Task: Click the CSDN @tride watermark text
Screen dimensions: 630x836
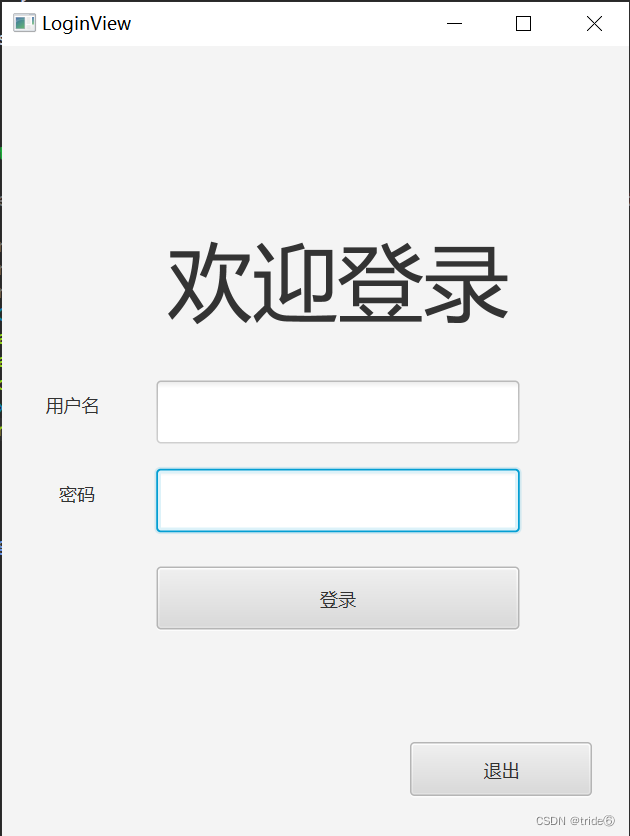Action: [575, 821]
